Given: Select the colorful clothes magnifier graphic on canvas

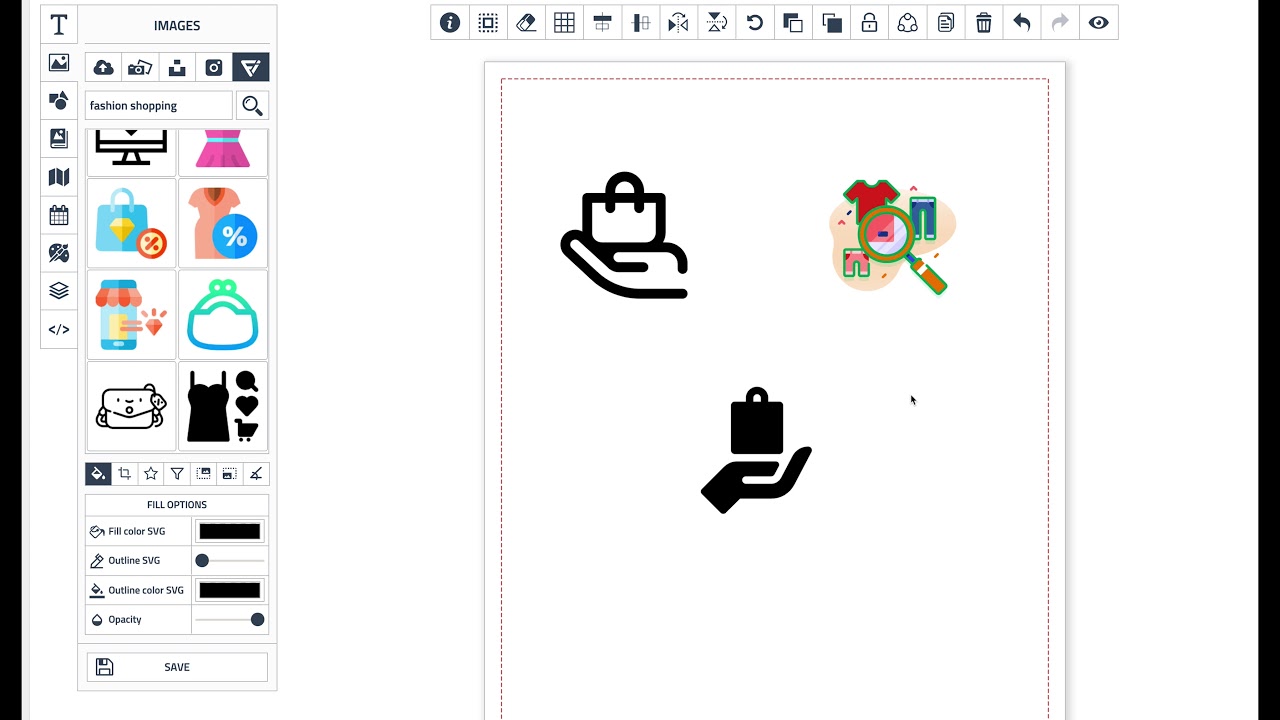Looking at the screenshot, I should pyautogui.click(x=892, y=237).
